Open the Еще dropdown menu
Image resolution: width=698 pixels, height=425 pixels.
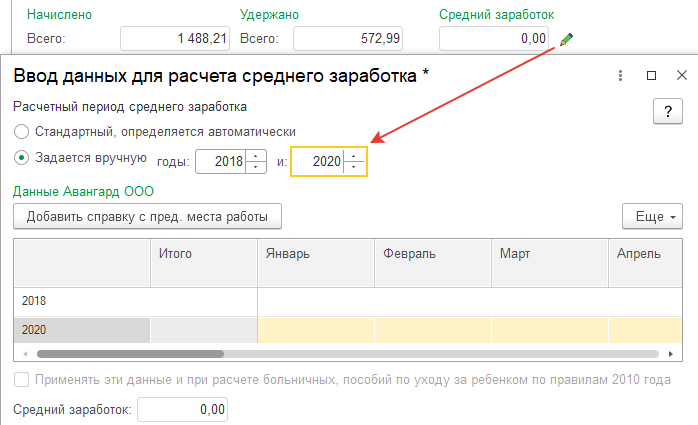point(652,216)
